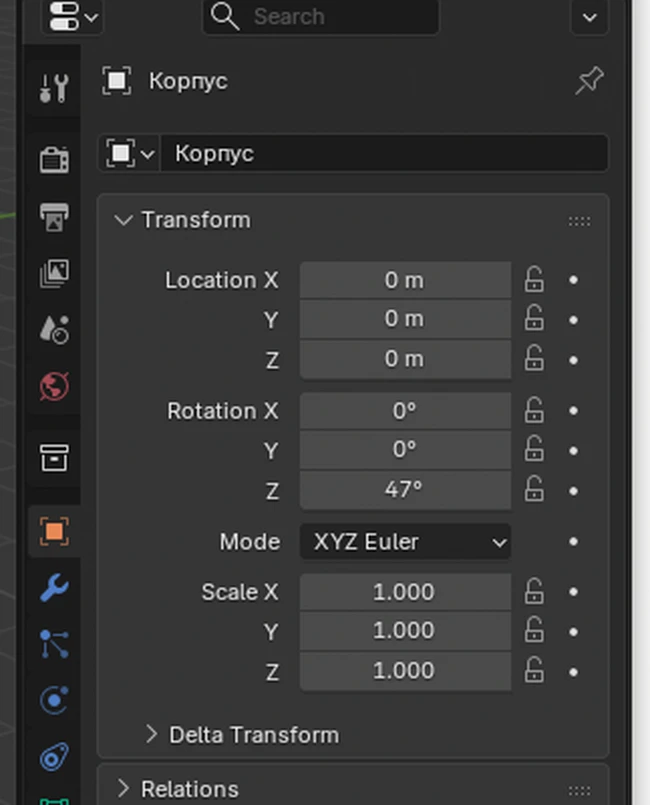Animate Scale Y via its keyframe dot

click(573, 631)
